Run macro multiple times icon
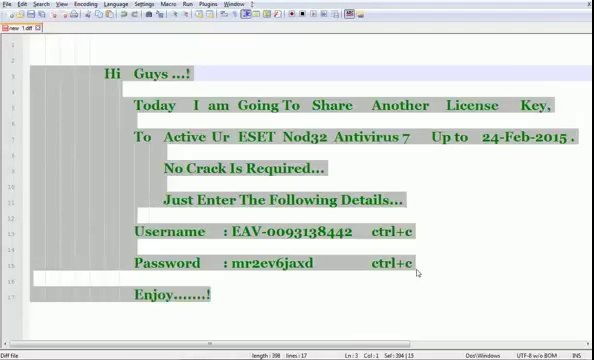Screen dimensions: 594x360 tap(324, 14)
